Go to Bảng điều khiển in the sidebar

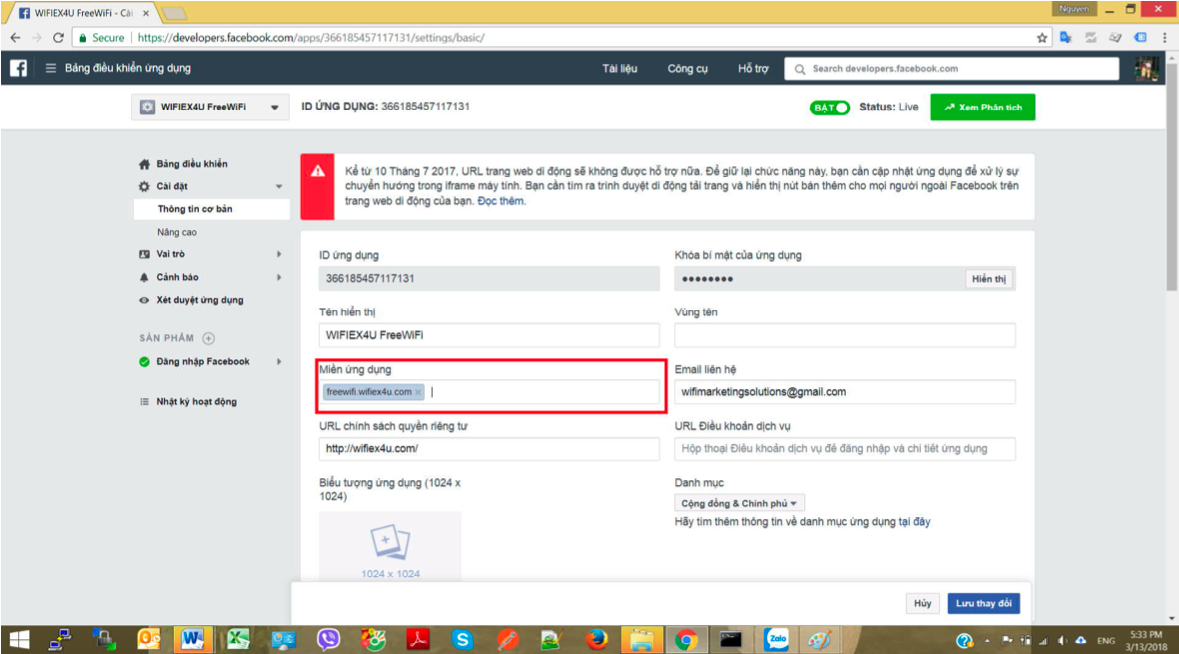(x=192, y=164)
